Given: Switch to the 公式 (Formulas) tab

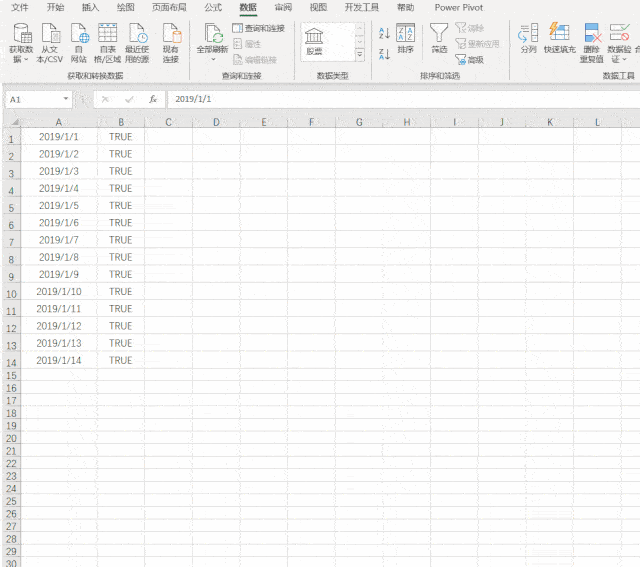Looking at the screenshot, I should pos(213,7).
